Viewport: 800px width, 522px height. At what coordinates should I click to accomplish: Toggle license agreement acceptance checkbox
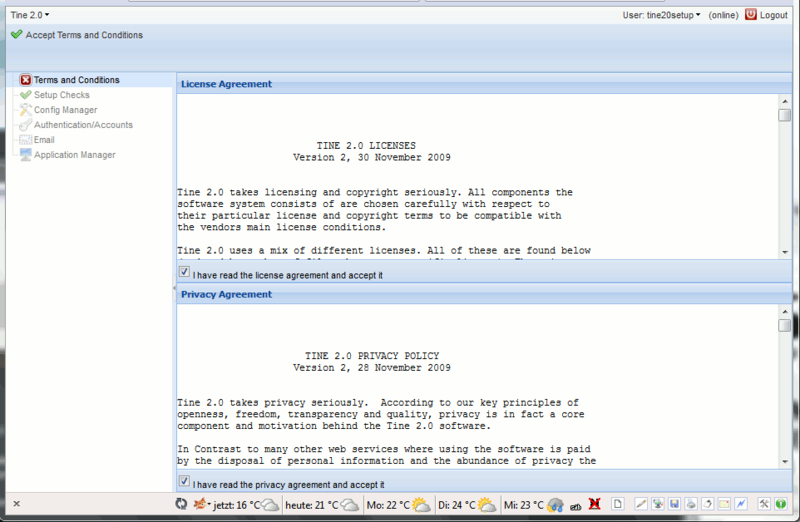tap(184, 272)
